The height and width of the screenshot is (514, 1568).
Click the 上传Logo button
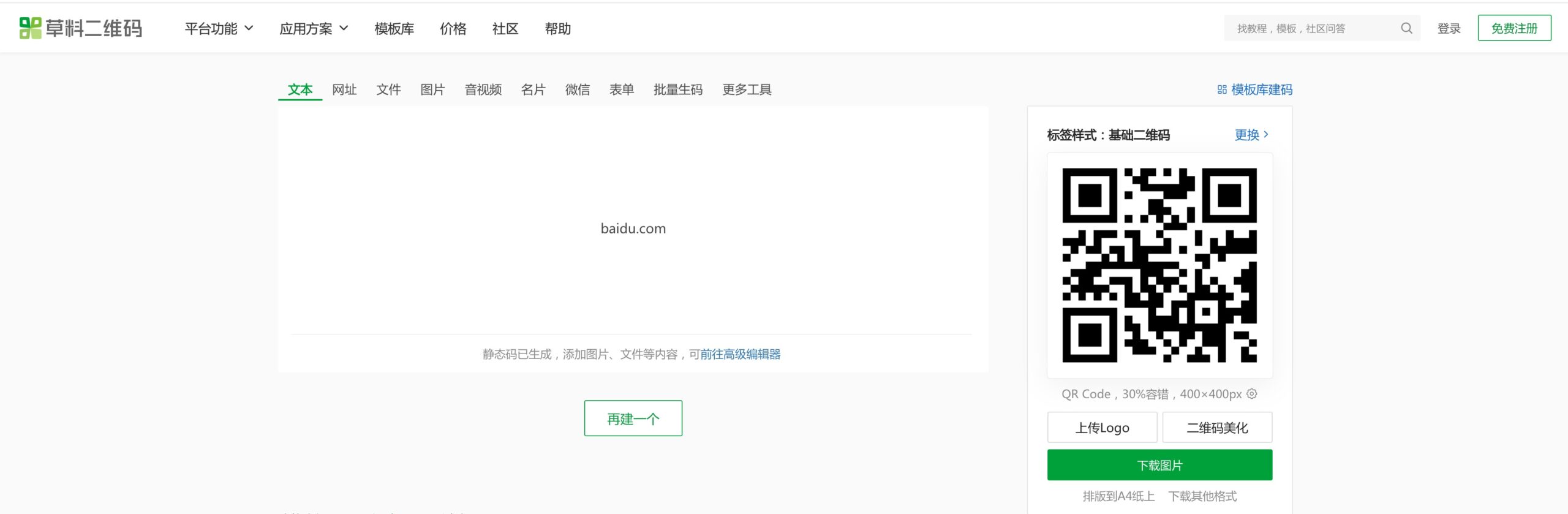pos(1102,428)
